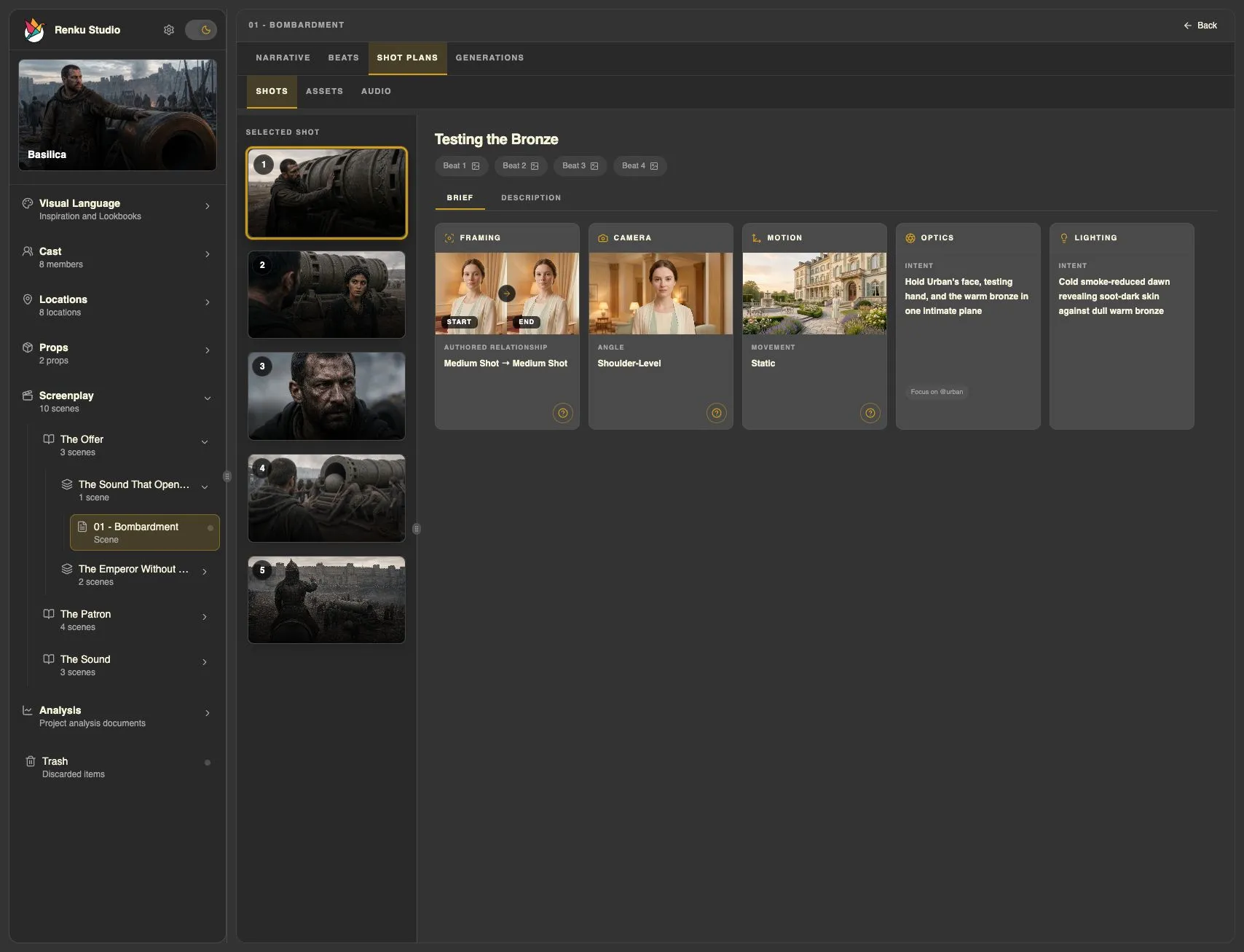Viewport: 1244px width, 952px height.
Task: Click the Cast people icon
Action: [28, 251]
